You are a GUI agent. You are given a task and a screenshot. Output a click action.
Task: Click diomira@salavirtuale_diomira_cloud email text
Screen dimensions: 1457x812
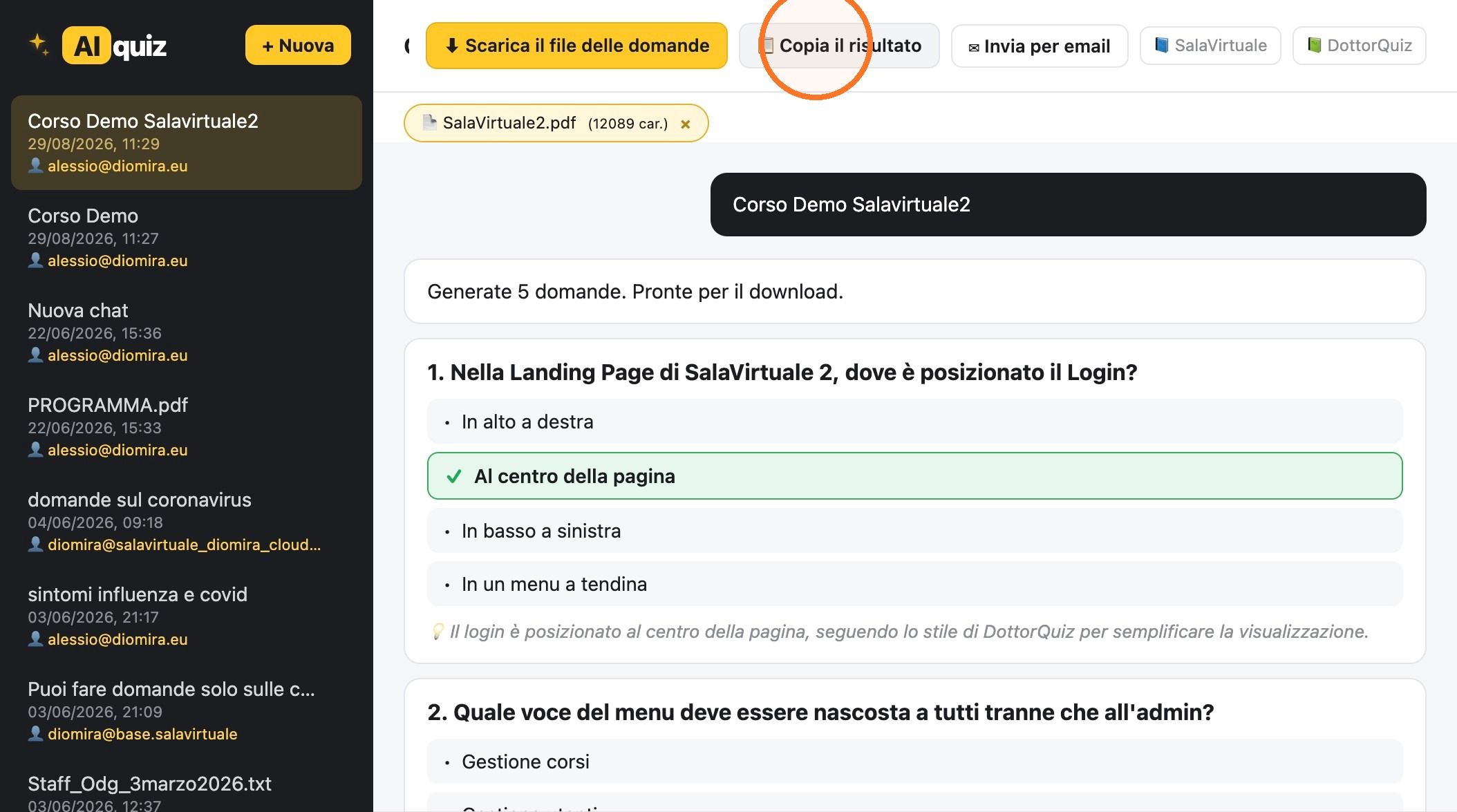(184, 545)
